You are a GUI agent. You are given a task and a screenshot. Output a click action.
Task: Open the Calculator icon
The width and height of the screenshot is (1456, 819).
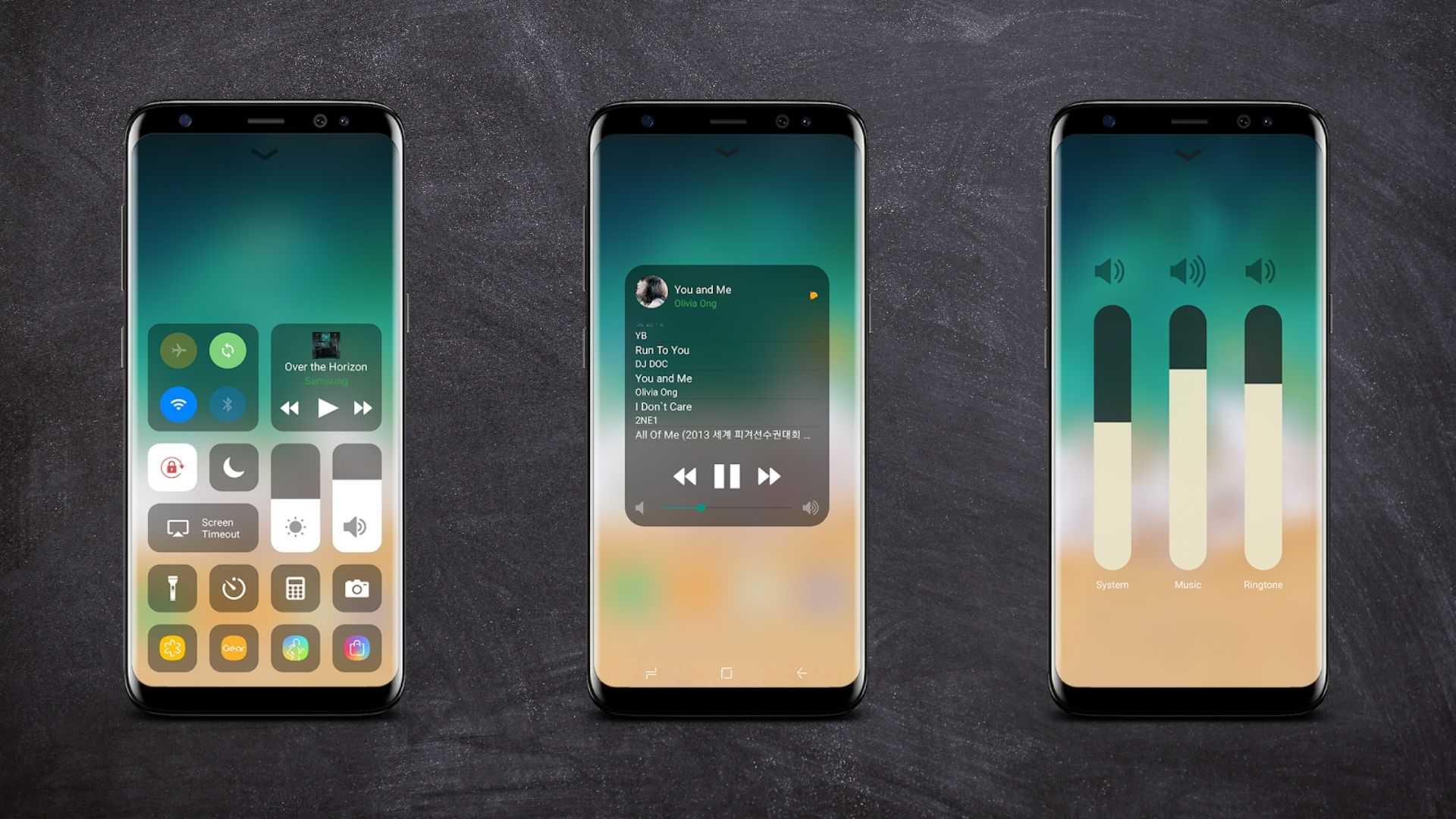(x=296, y=588)
